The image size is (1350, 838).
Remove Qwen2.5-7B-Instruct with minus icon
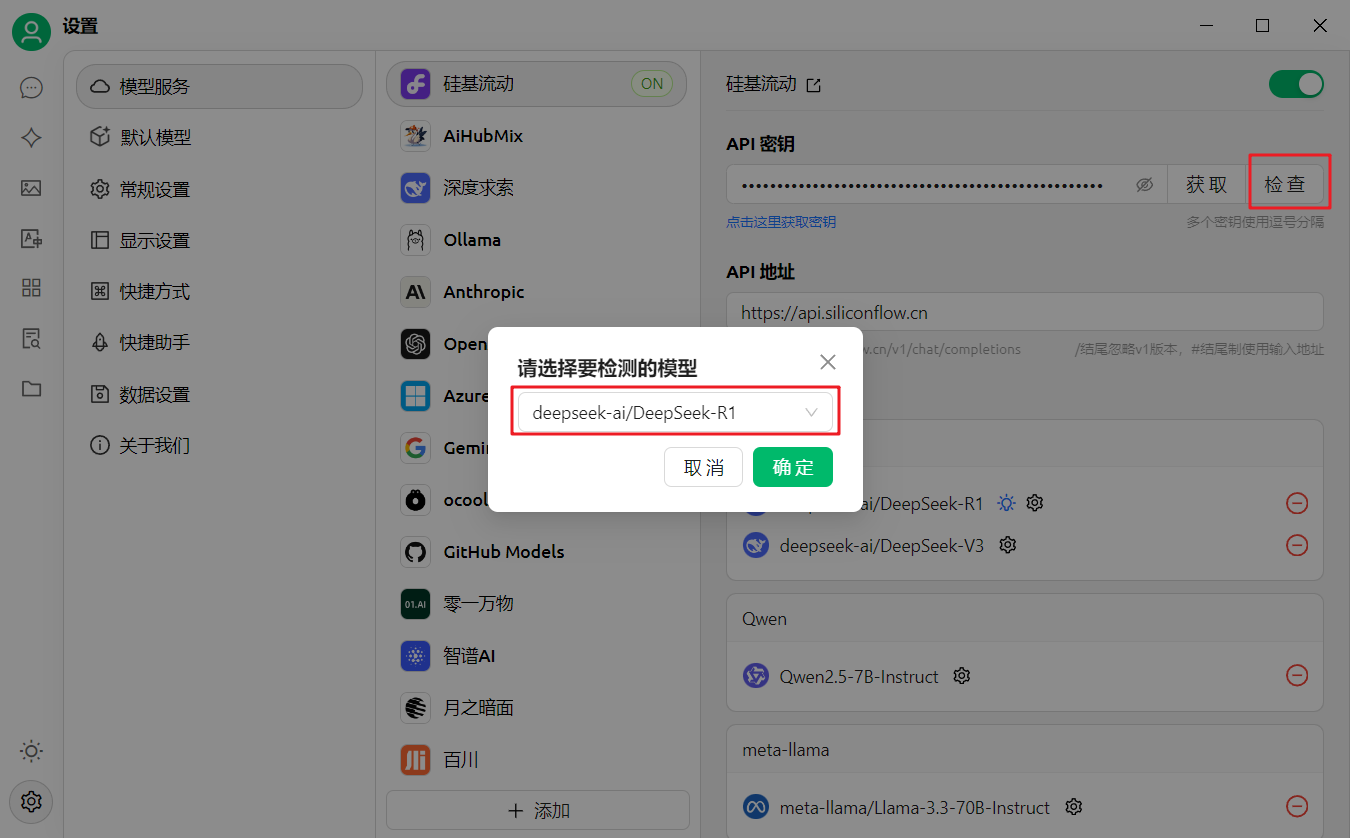1297,676
